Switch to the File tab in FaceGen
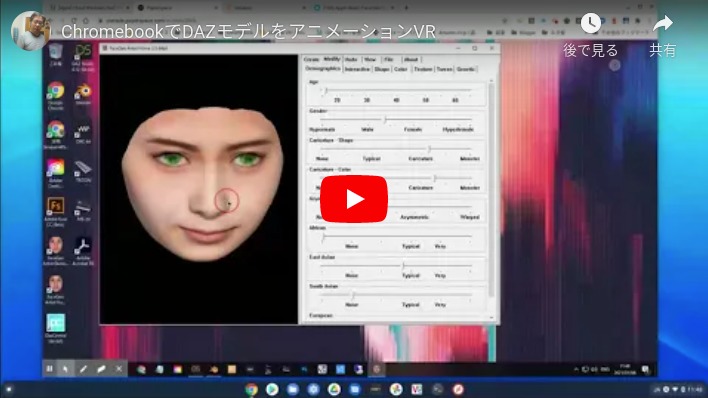708x398 pixels. (389, 59)
